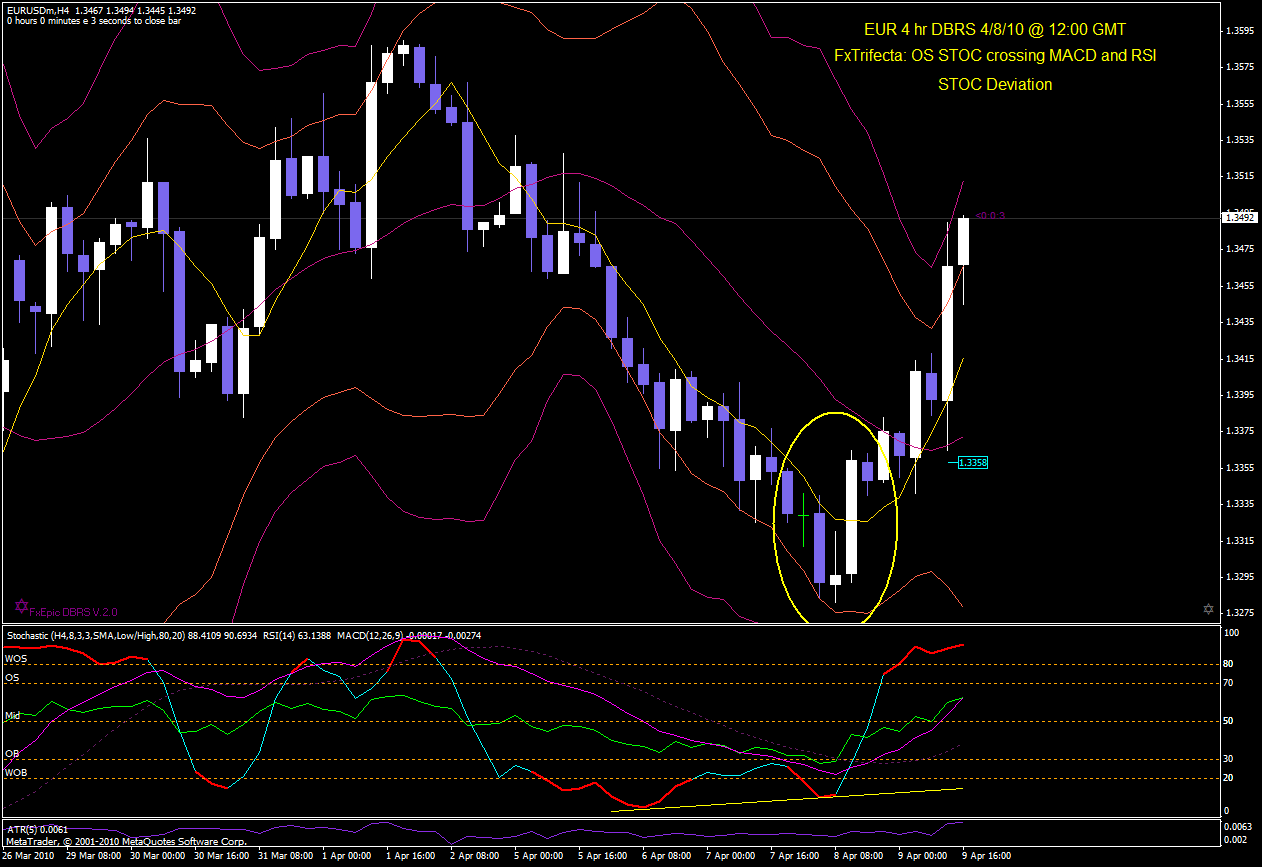Click the WOS level label

coord(16,659)
